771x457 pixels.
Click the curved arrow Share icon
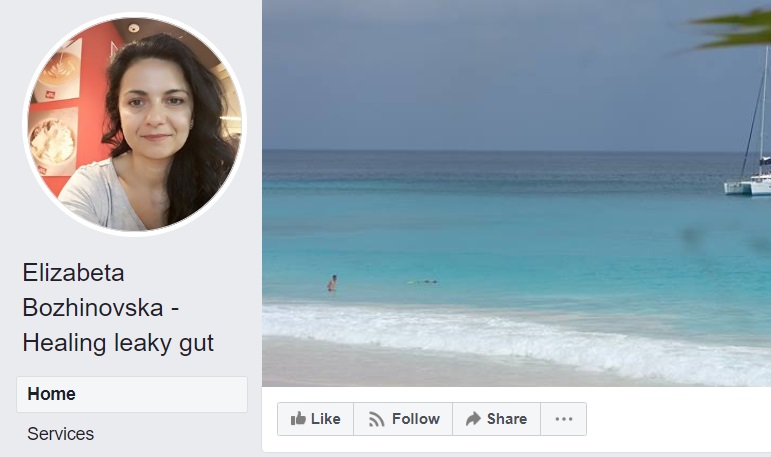click(x=473, y=419)
